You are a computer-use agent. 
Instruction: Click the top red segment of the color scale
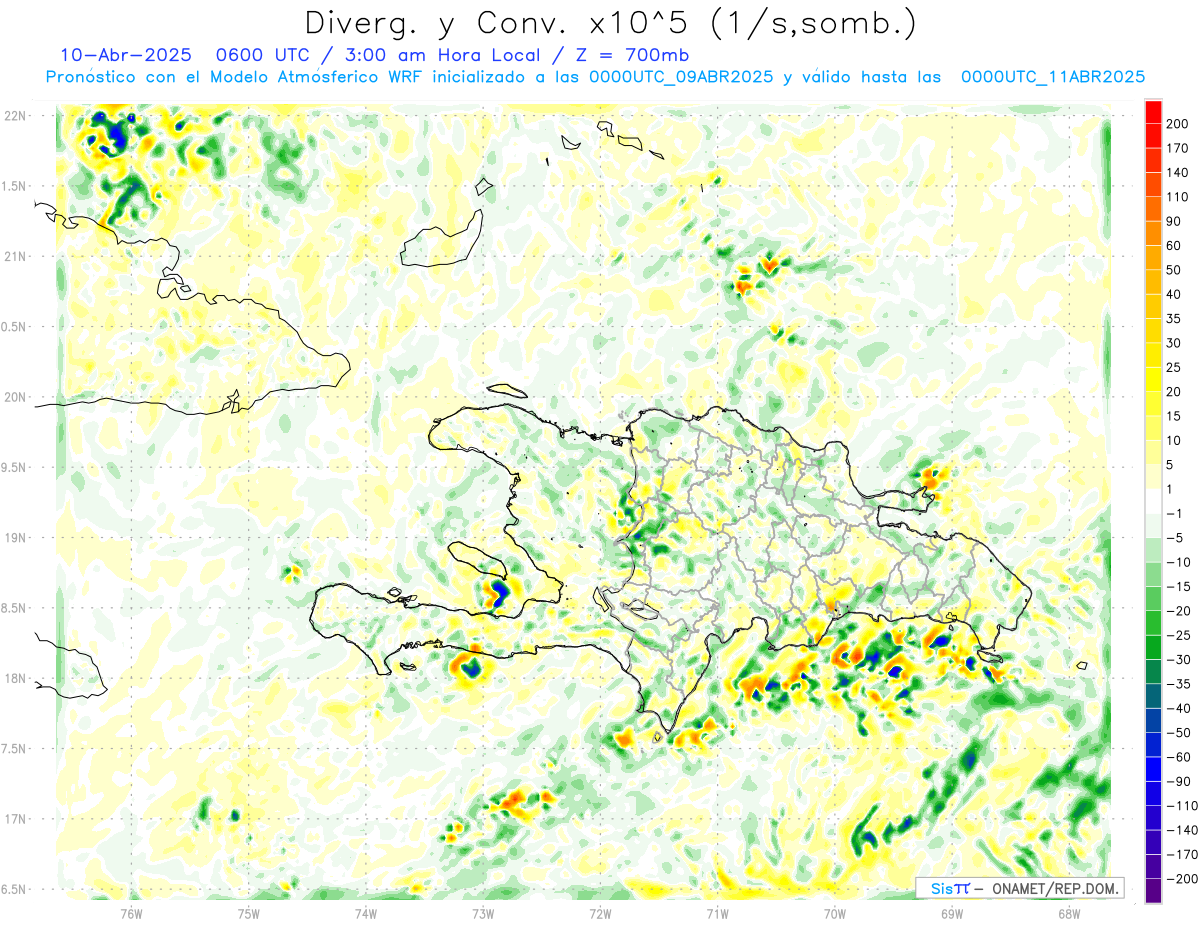click(x=1153, y=111)
